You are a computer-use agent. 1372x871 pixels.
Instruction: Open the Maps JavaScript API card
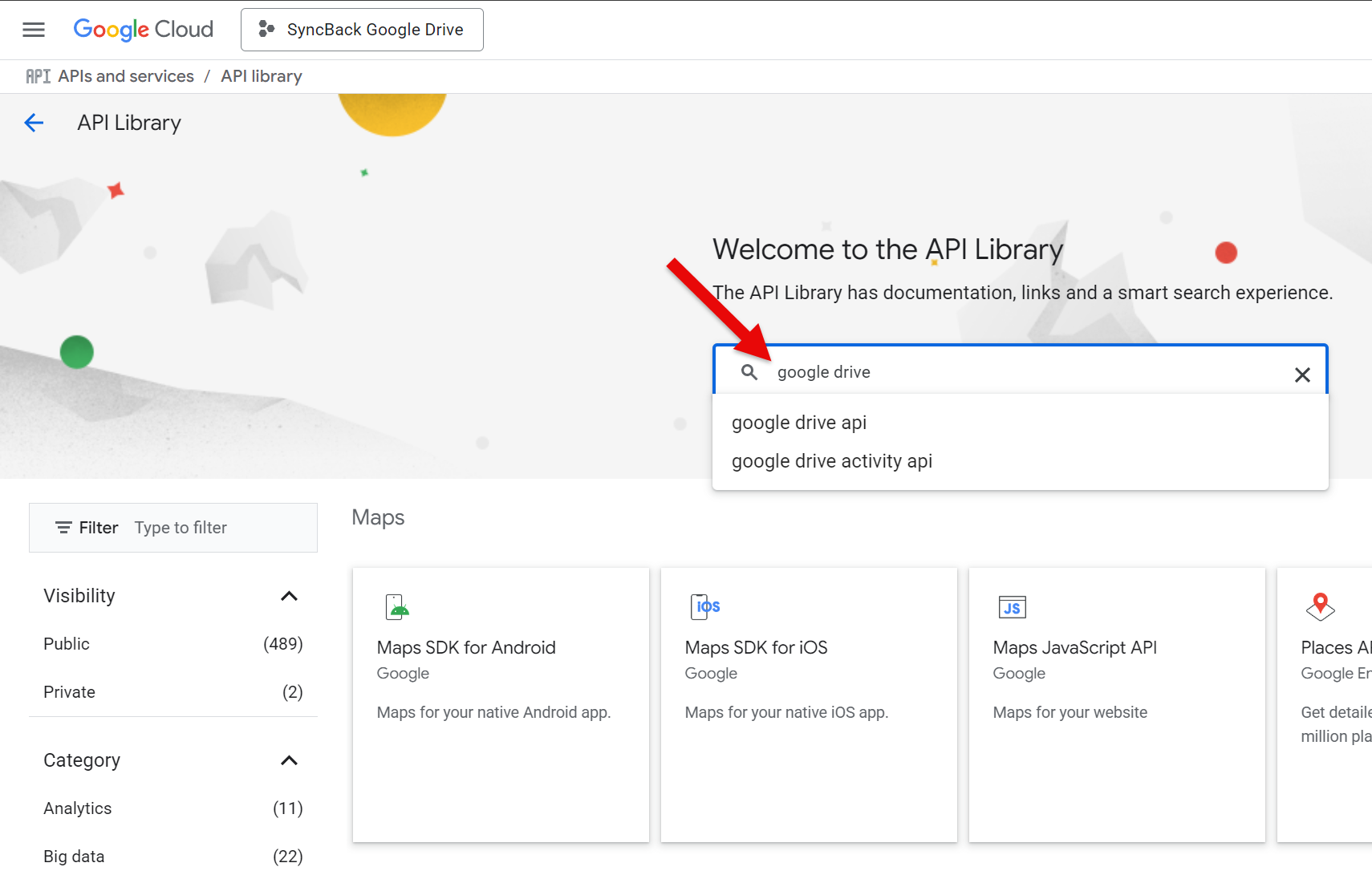pyautogui.click(x=1117, y=705)
